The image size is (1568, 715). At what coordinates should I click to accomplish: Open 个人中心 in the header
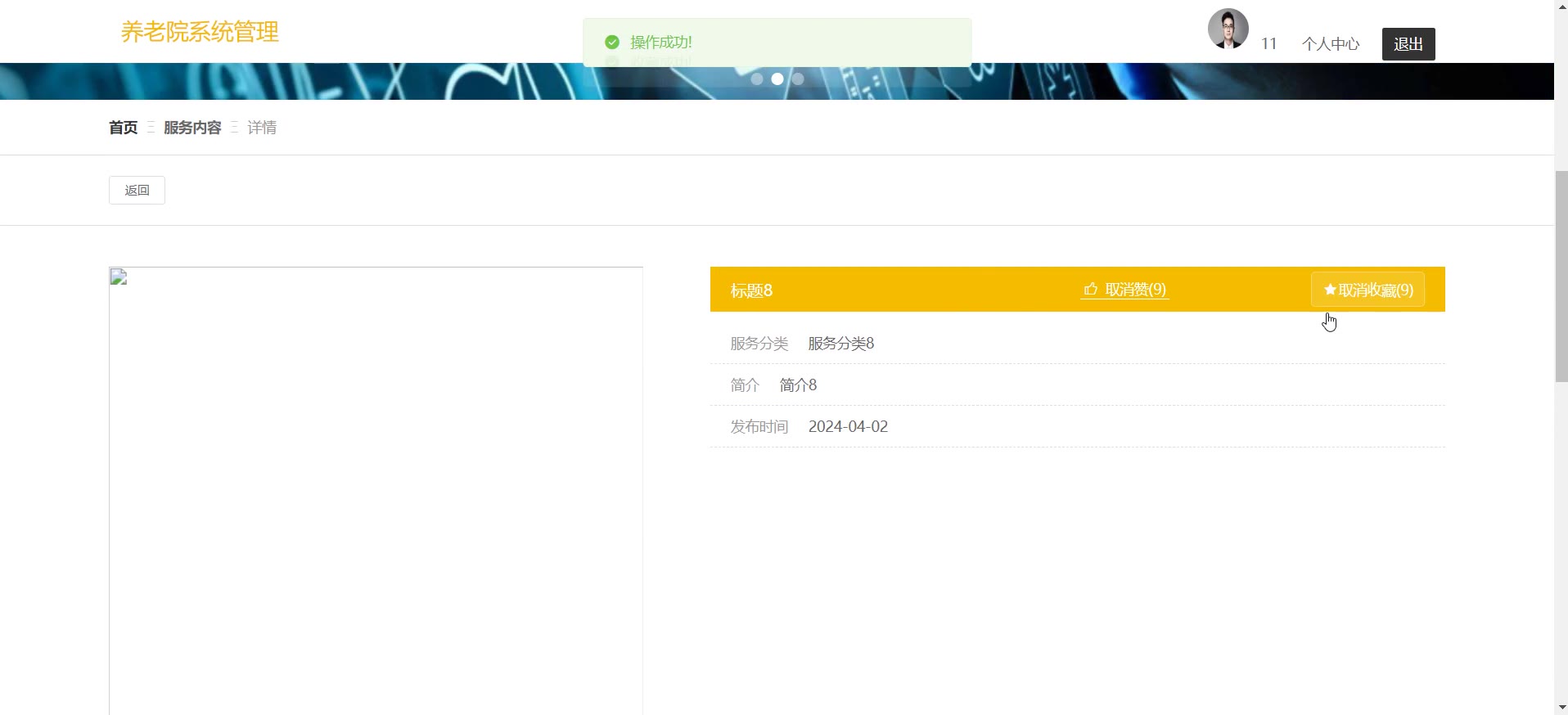[1330, 44]
